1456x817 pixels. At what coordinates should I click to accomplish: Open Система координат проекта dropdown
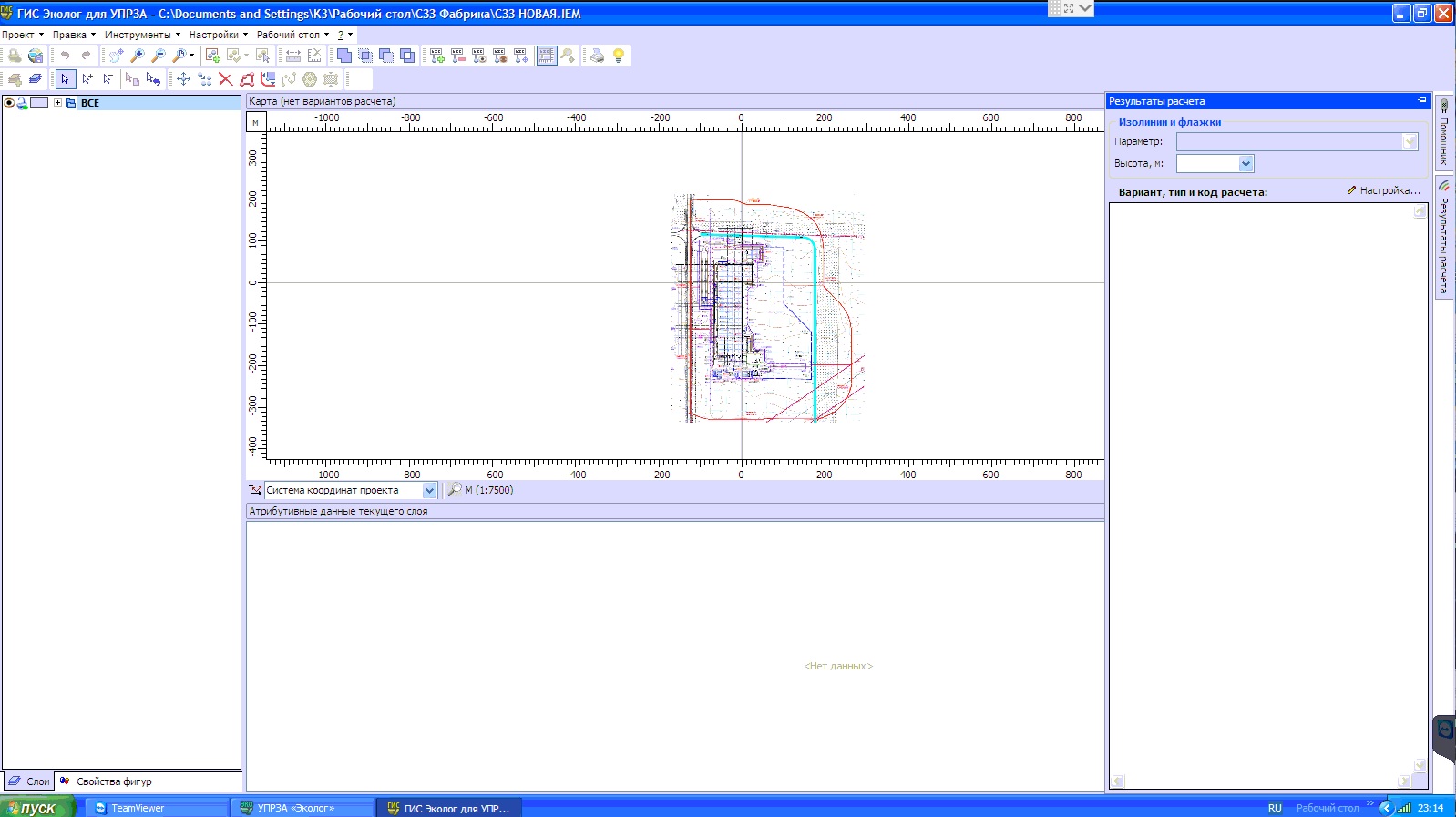pos(429,490)
